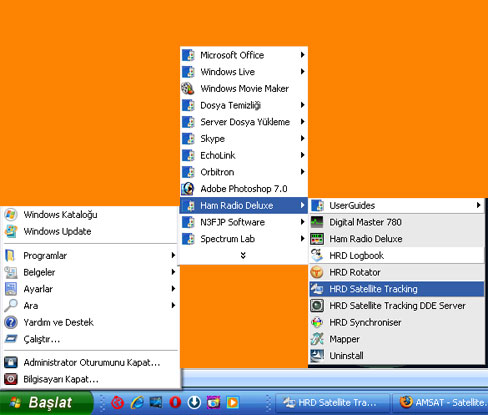This screenshot has height=415, width=488.
Task: Click the HRD Logbook icon
Action: 317,256
